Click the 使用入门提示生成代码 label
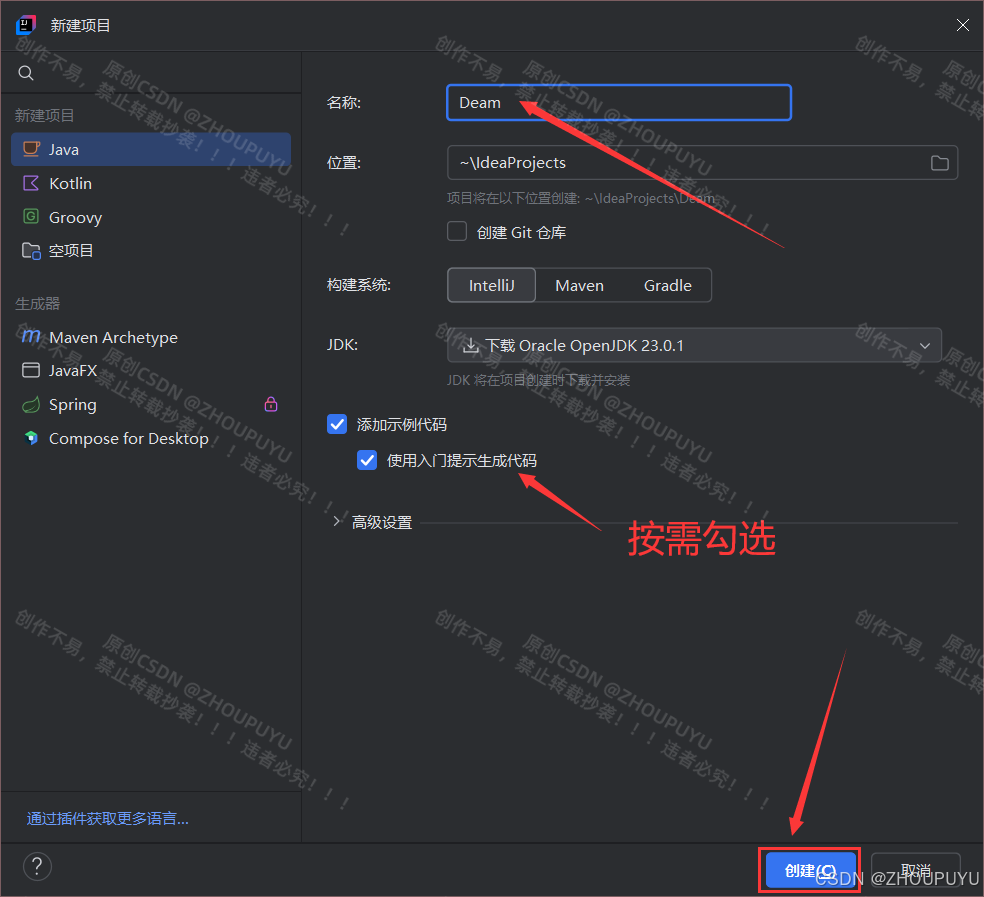Screen dimensions: 984x897 [x=462, y=461]
